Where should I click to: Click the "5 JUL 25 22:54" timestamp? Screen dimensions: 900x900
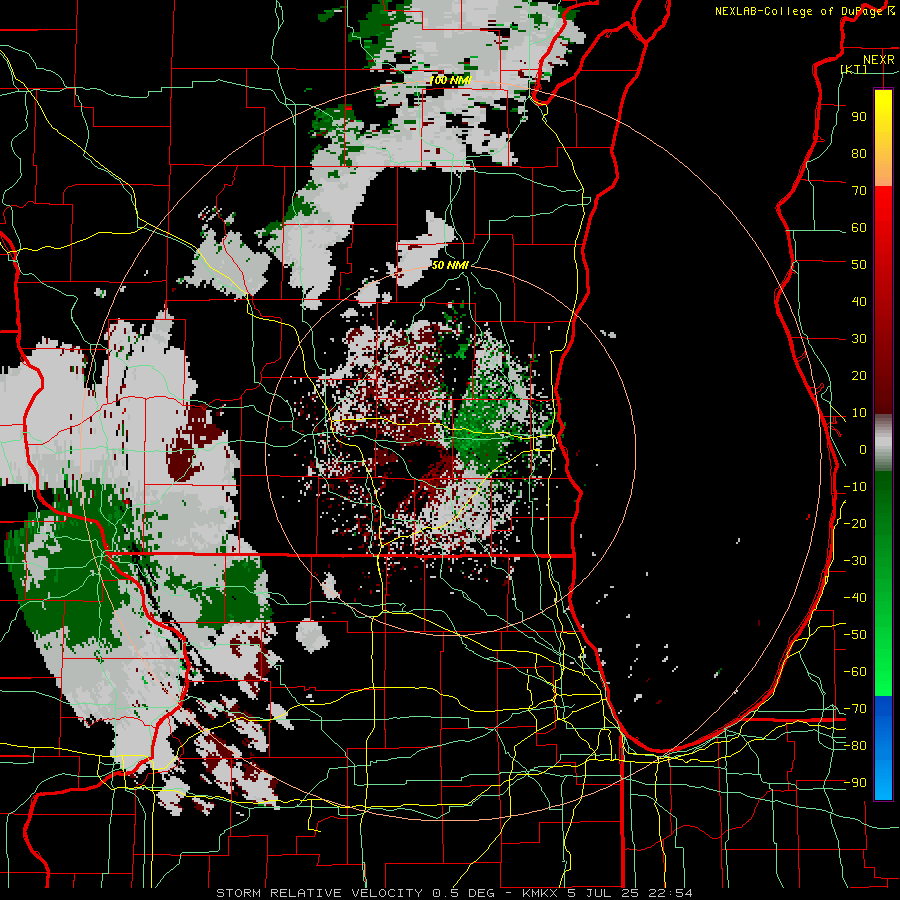tap(630, 893)
